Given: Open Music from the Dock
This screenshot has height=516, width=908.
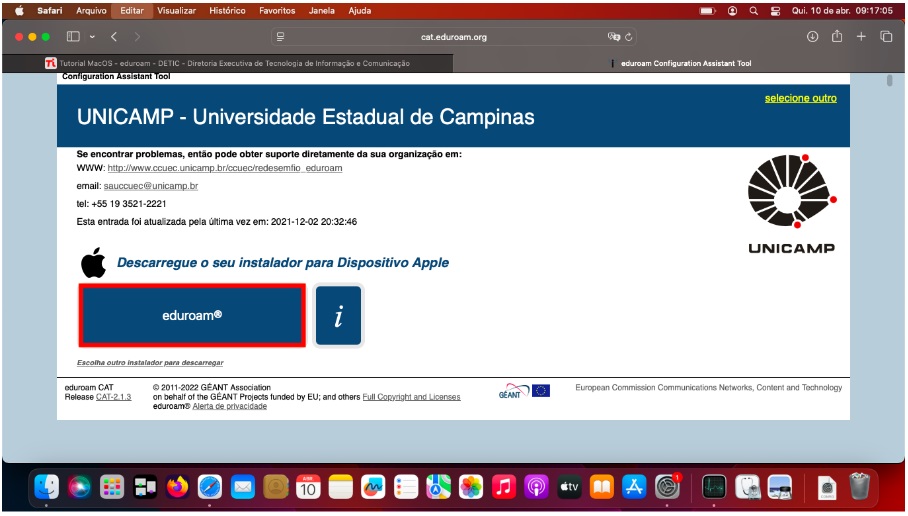Looking at the screenshot, I should (504, 487).
